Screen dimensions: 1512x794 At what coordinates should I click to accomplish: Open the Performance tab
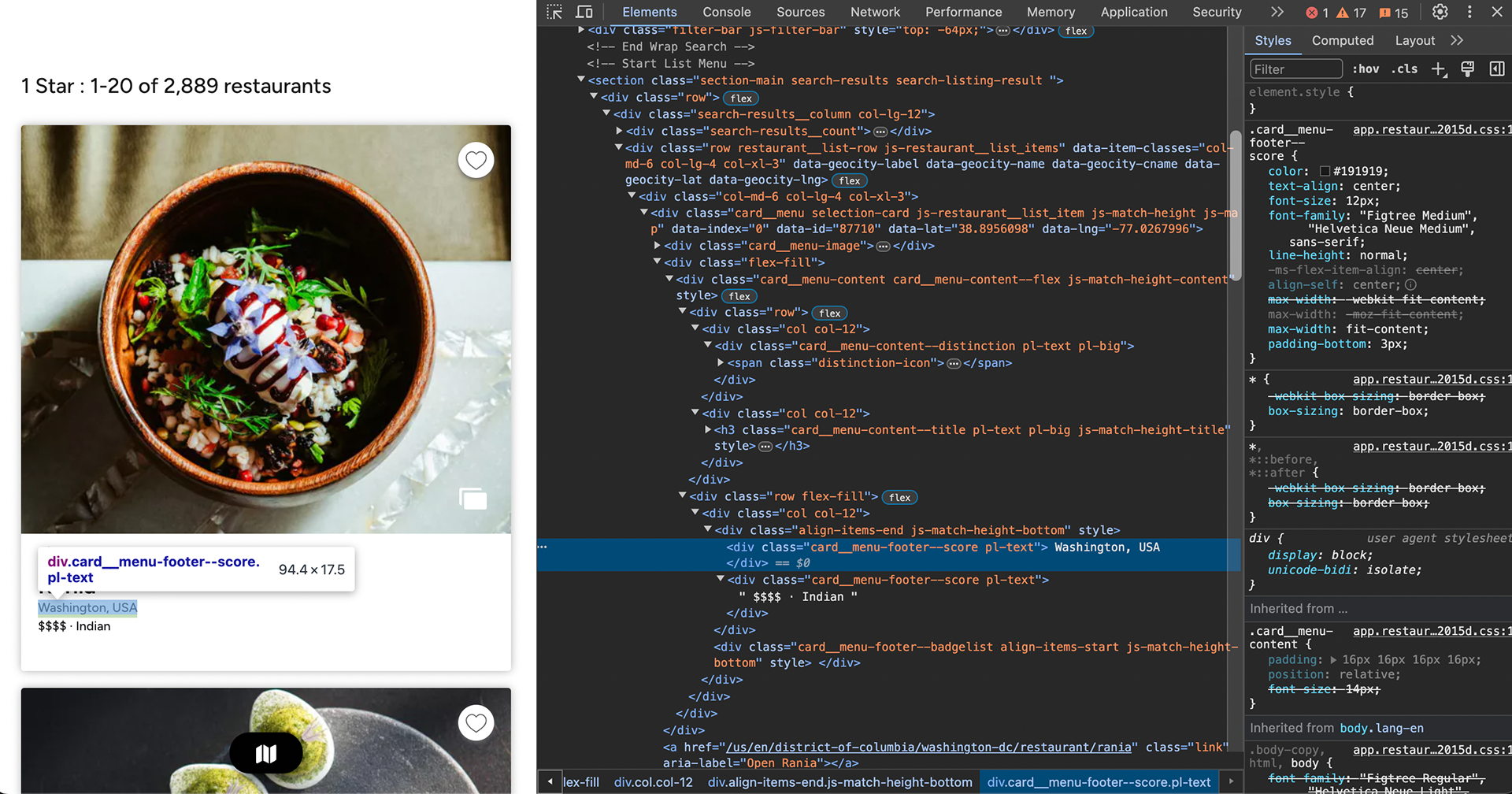pyautogui.click(x=963, y=12)
